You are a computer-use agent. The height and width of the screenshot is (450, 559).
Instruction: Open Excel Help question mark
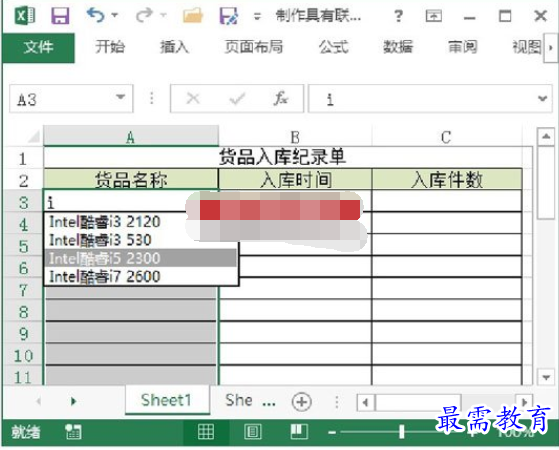pos(399,16)
